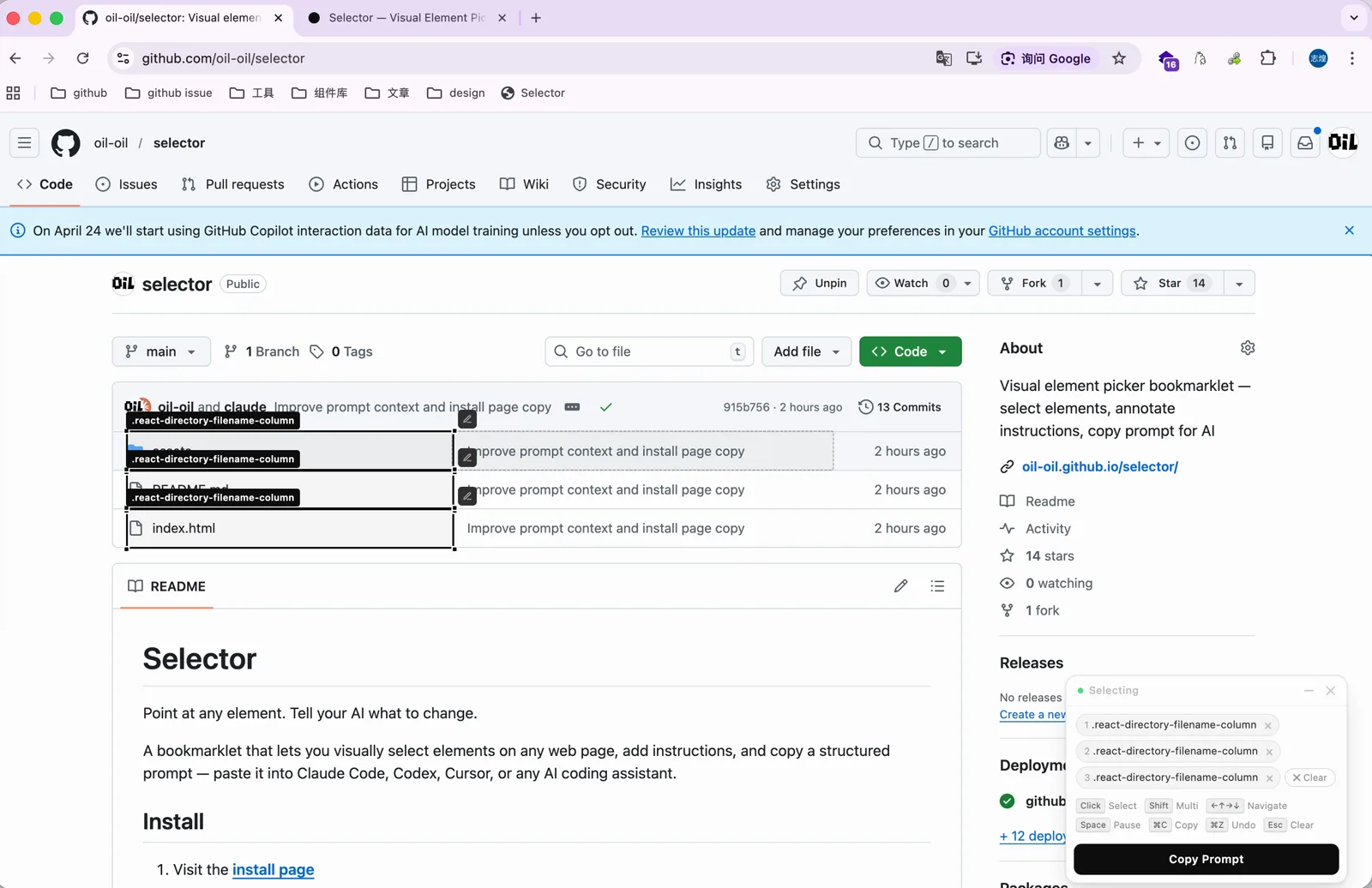Screen dimensions: 1372x888
Task: Open the purple extension with 16 badge
Action: 1168,59
